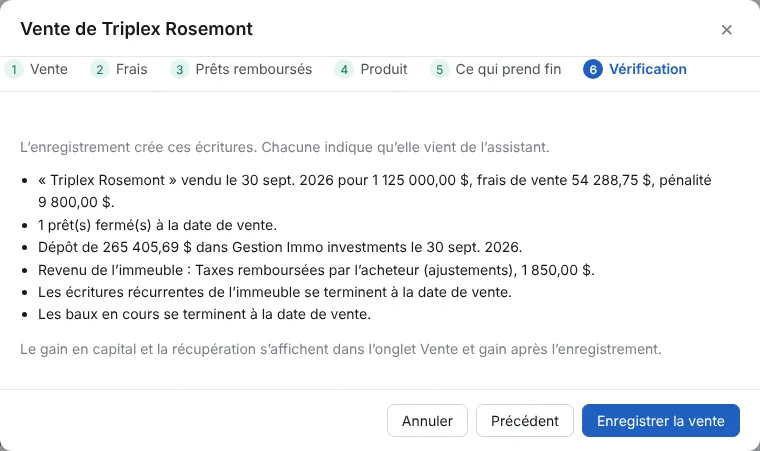
Task: Close the Vente de Triplex Rosemont dialog
Action: point(726,30)
